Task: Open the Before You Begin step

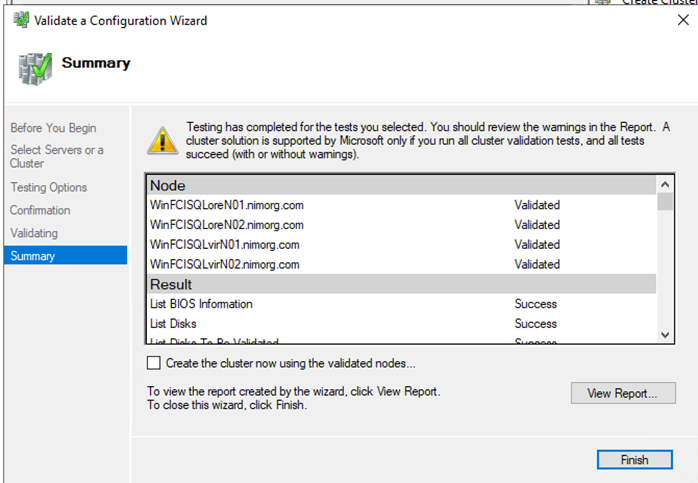Action: point(53,128)
